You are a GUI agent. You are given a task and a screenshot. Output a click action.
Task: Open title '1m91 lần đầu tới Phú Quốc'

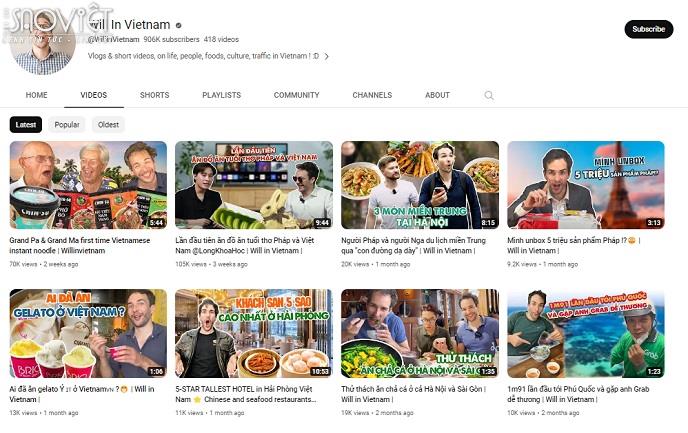(578, 394)
